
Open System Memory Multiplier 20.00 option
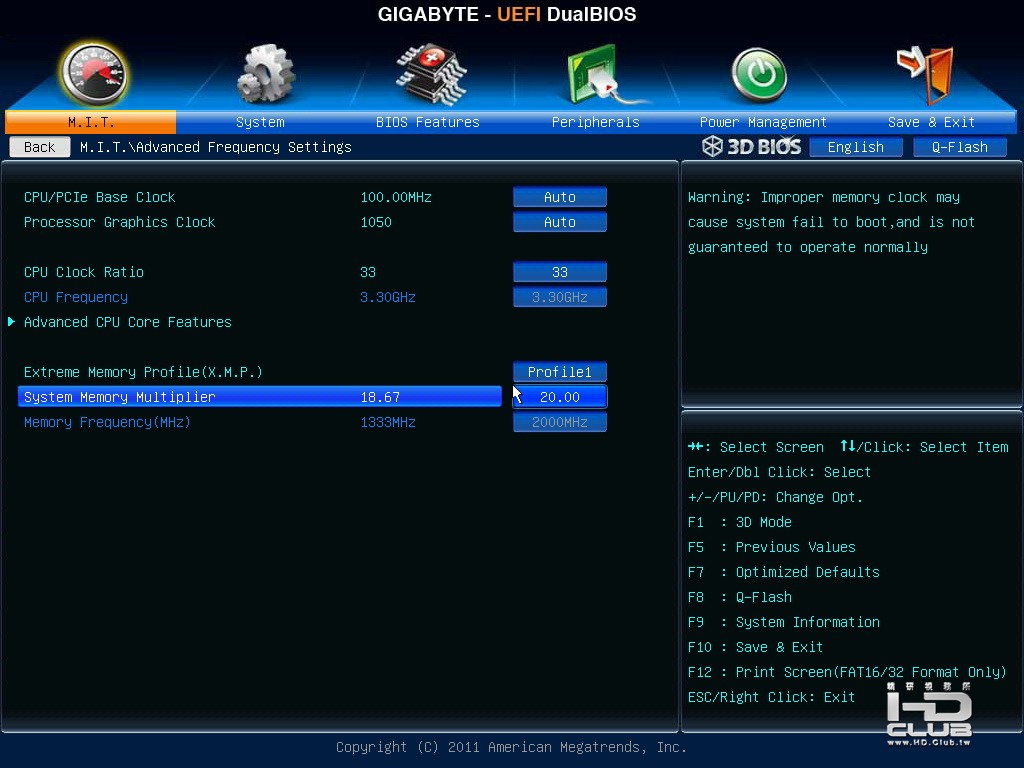(x=560, y=396)
